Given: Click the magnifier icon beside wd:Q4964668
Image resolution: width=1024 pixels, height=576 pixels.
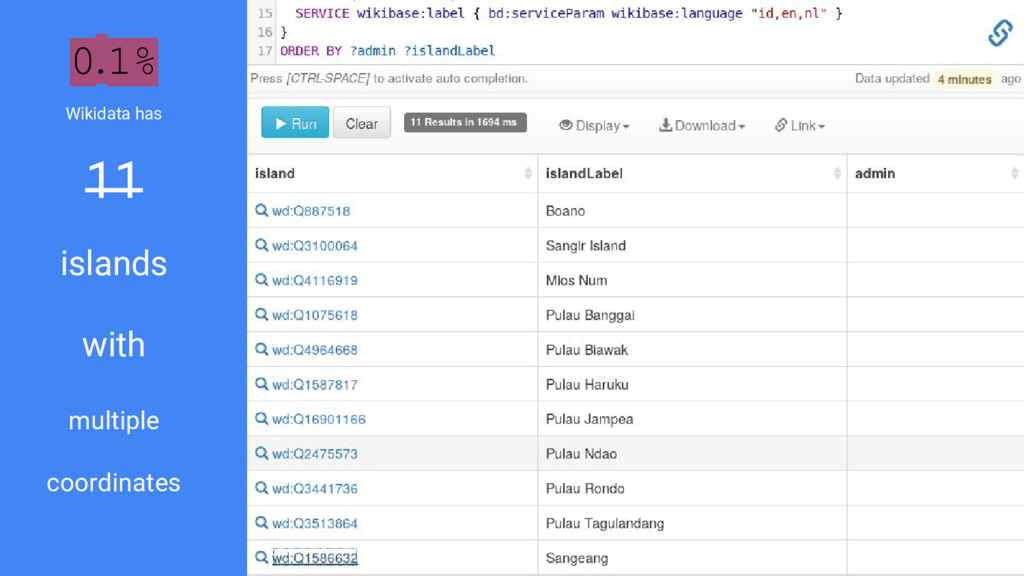Looking at the screenshot, I should coord(261,349).
